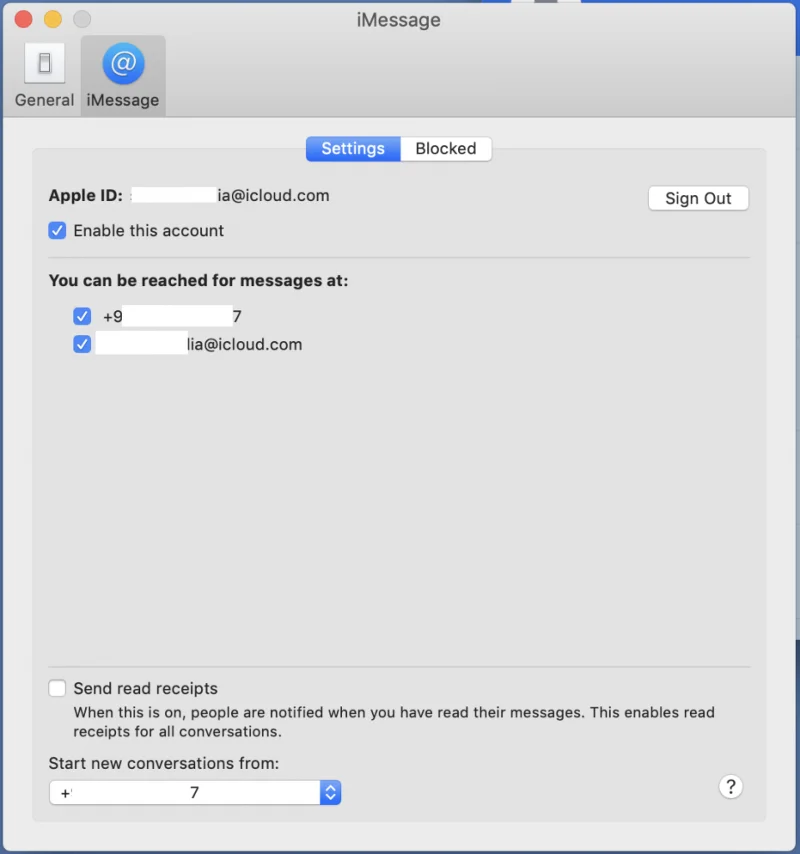The width and height of the screenshot is (800, 854).
Task: Click the up chevron of the conversation selector
Action: tap(330, 786)
